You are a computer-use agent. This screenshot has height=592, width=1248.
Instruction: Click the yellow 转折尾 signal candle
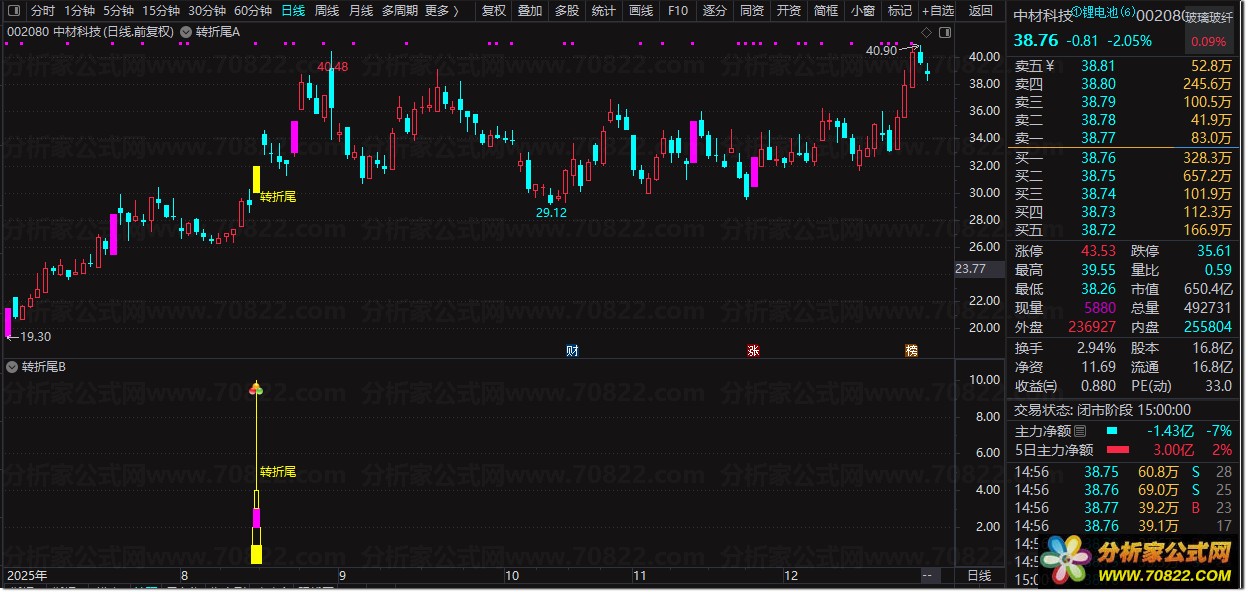tap(256, 180)
